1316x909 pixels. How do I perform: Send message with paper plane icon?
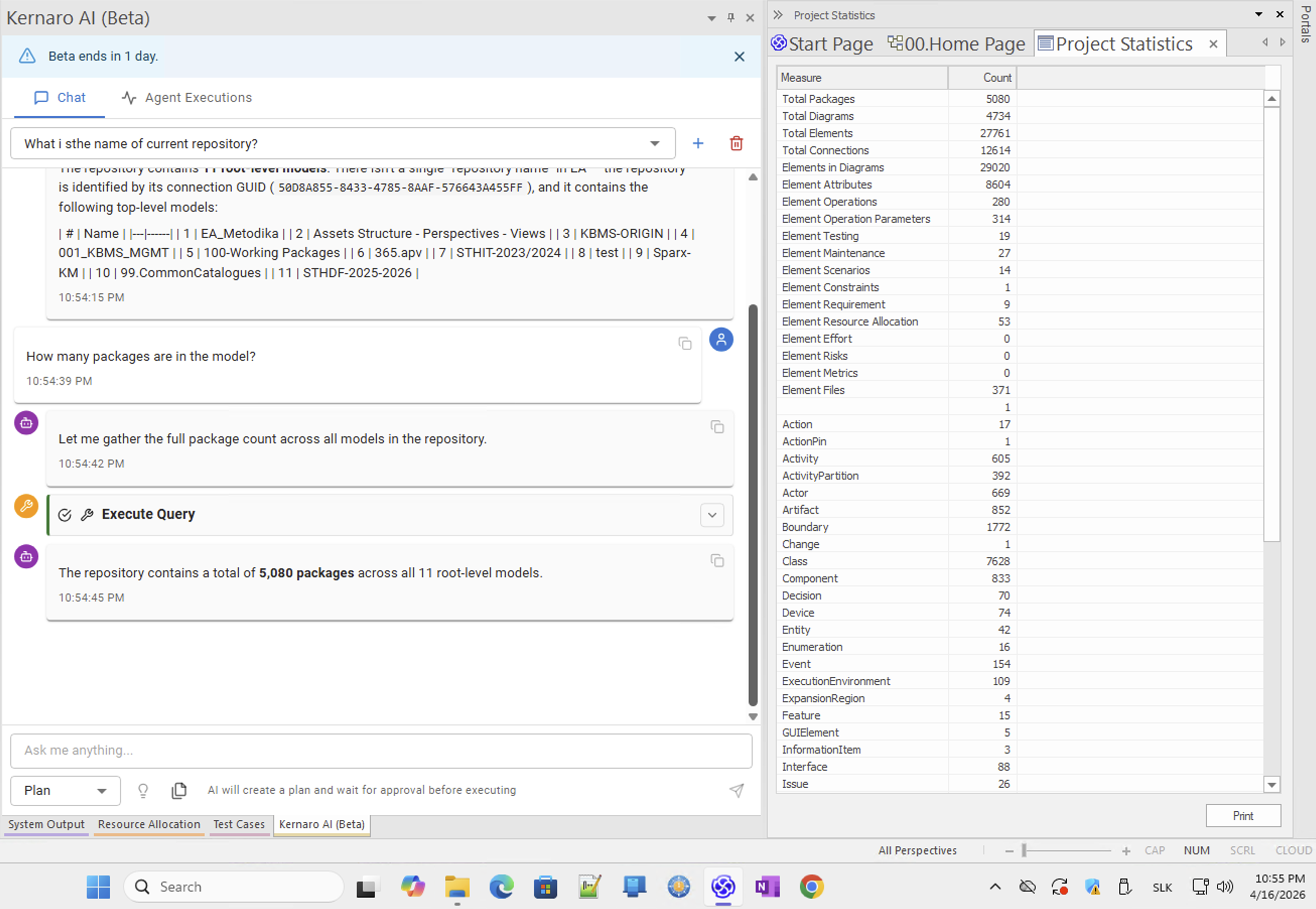tap(736, 790)
